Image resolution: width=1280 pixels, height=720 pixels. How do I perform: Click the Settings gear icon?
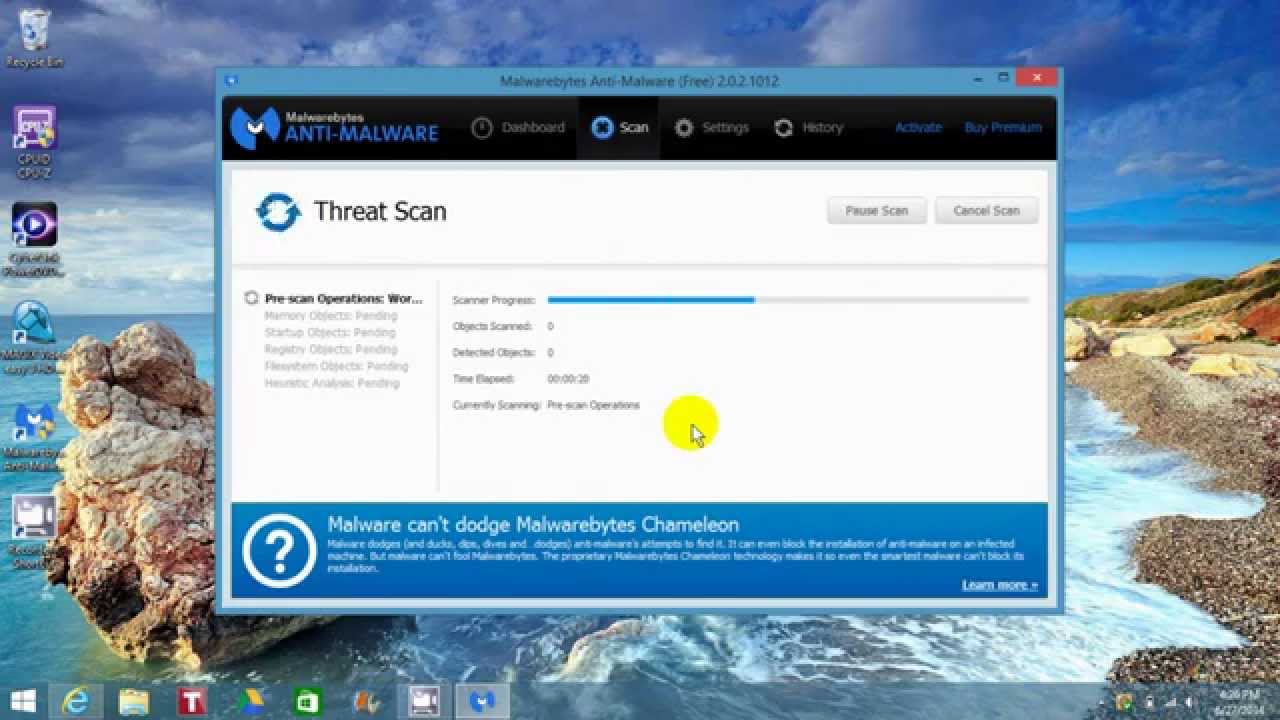click(x=684, y=128)
